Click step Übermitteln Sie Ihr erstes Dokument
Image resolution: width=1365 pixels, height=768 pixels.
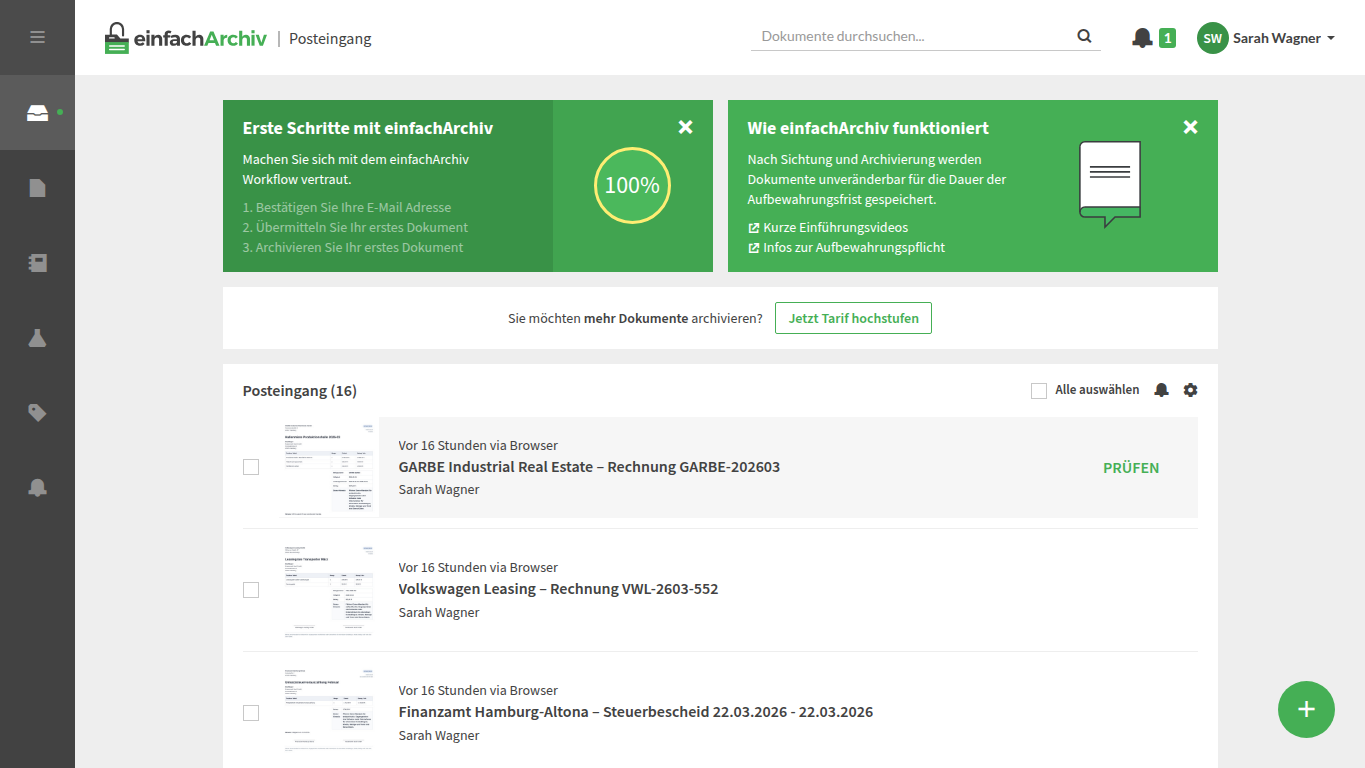[x=355, y=227]
